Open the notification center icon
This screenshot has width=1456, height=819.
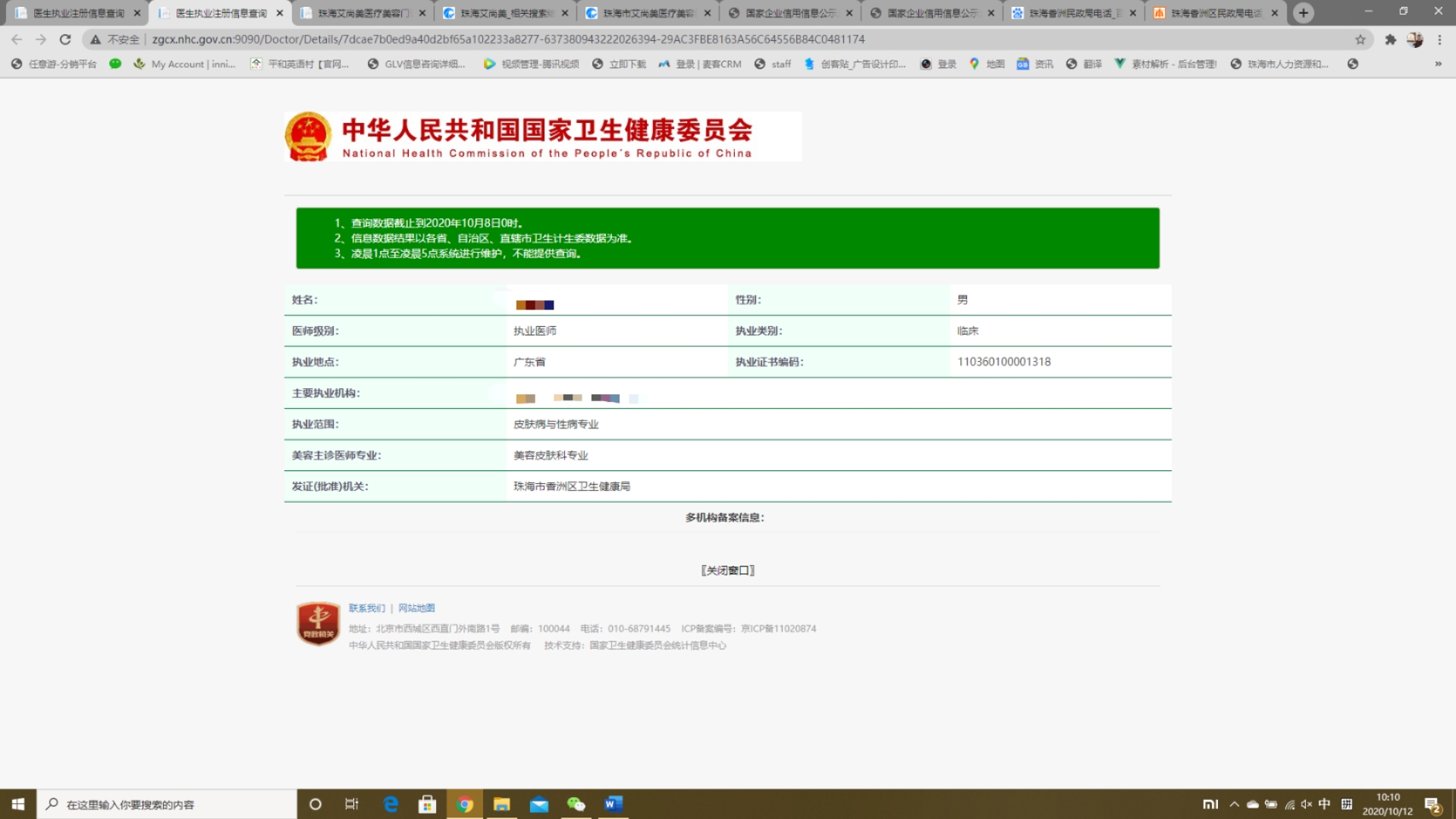click(x=1432, y=805)
